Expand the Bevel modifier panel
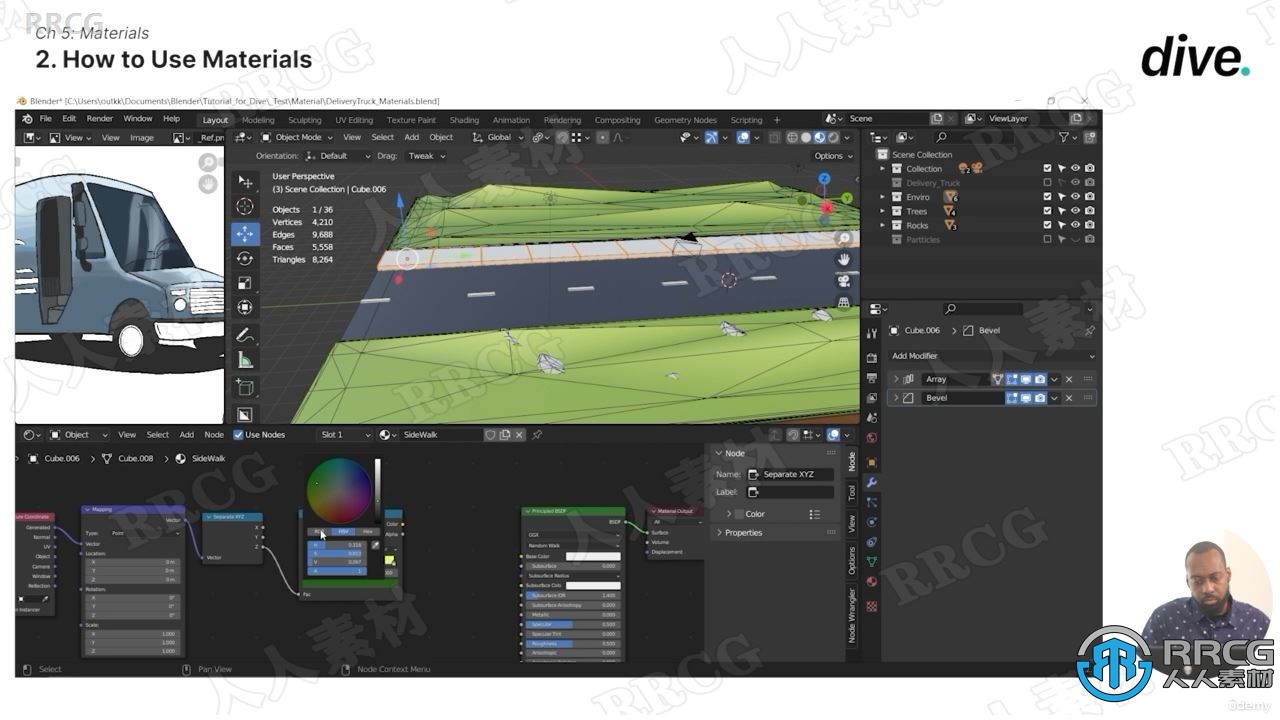Image resolution: width=1280 pixels, height=720 pixels. coord(896,398)
